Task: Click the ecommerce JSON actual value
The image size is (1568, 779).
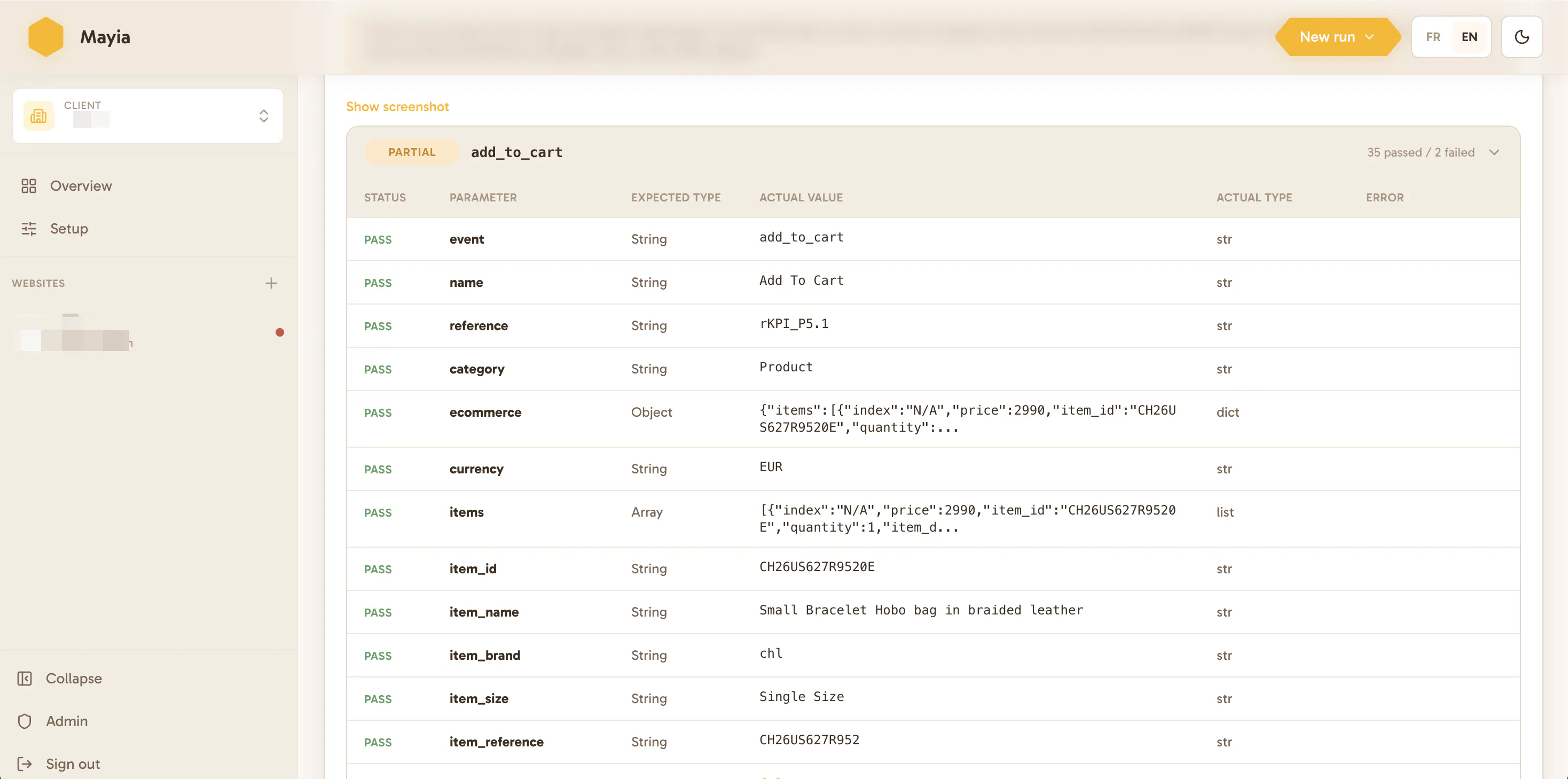Action: [967, 418]
